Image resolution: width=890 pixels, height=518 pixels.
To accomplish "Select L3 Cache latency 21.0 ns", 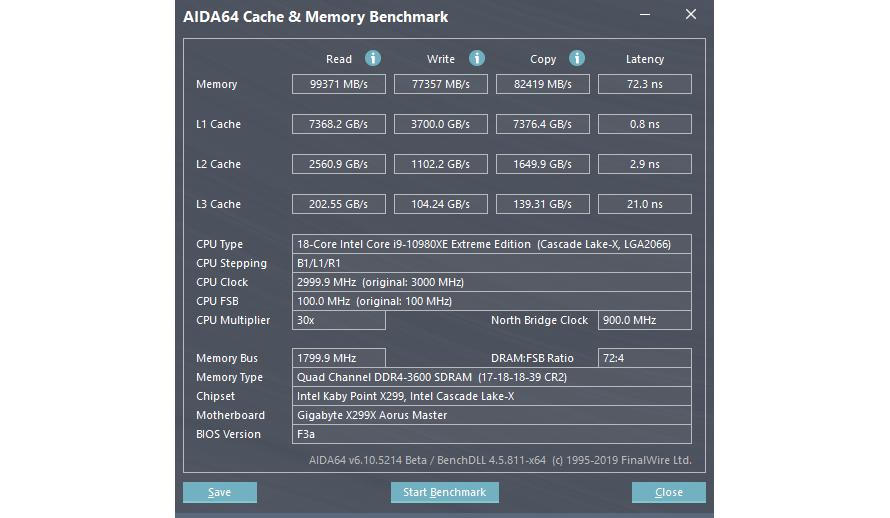I will click(x=645, y=204).
